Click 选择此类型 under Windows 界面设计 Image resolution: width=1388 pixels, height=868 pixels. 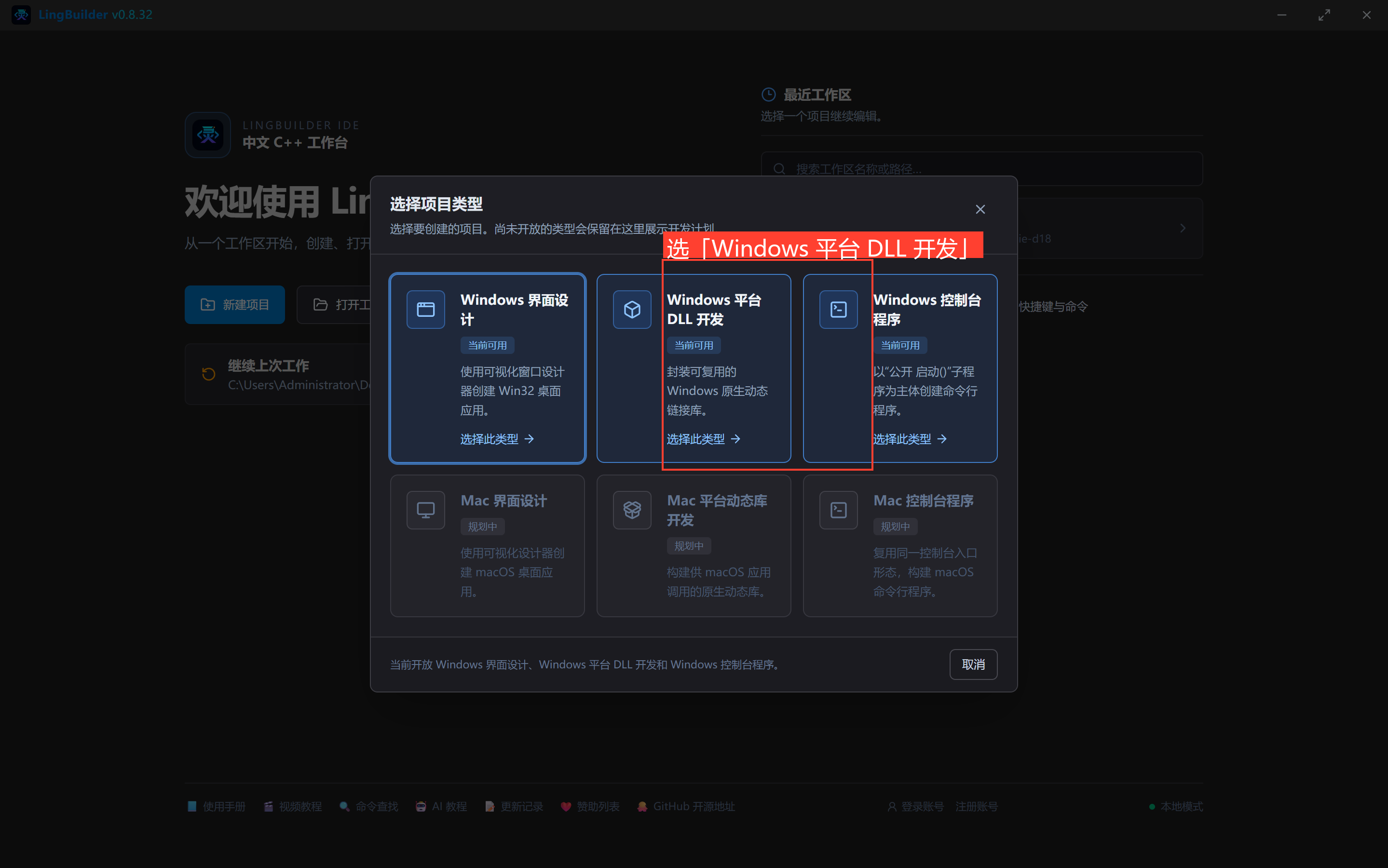(x=497, y=439)
